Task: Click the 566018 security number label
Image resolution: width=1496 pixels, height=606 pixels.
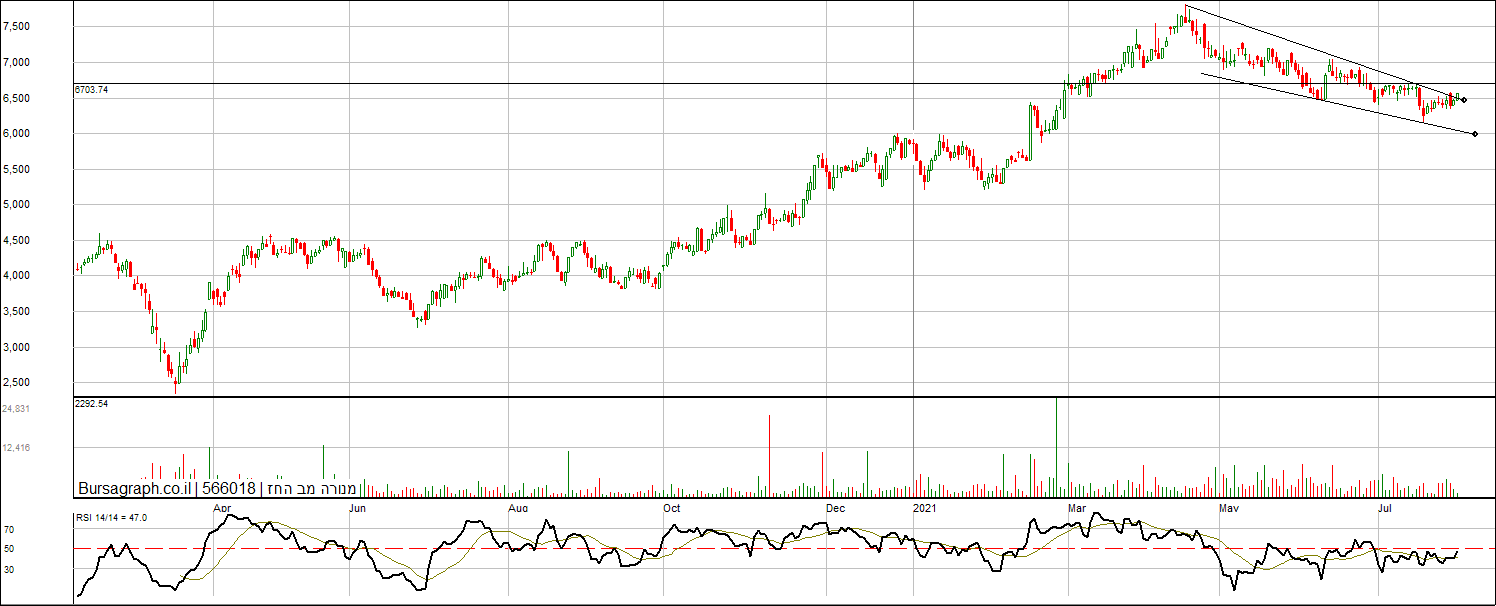Action: [228, 488]
